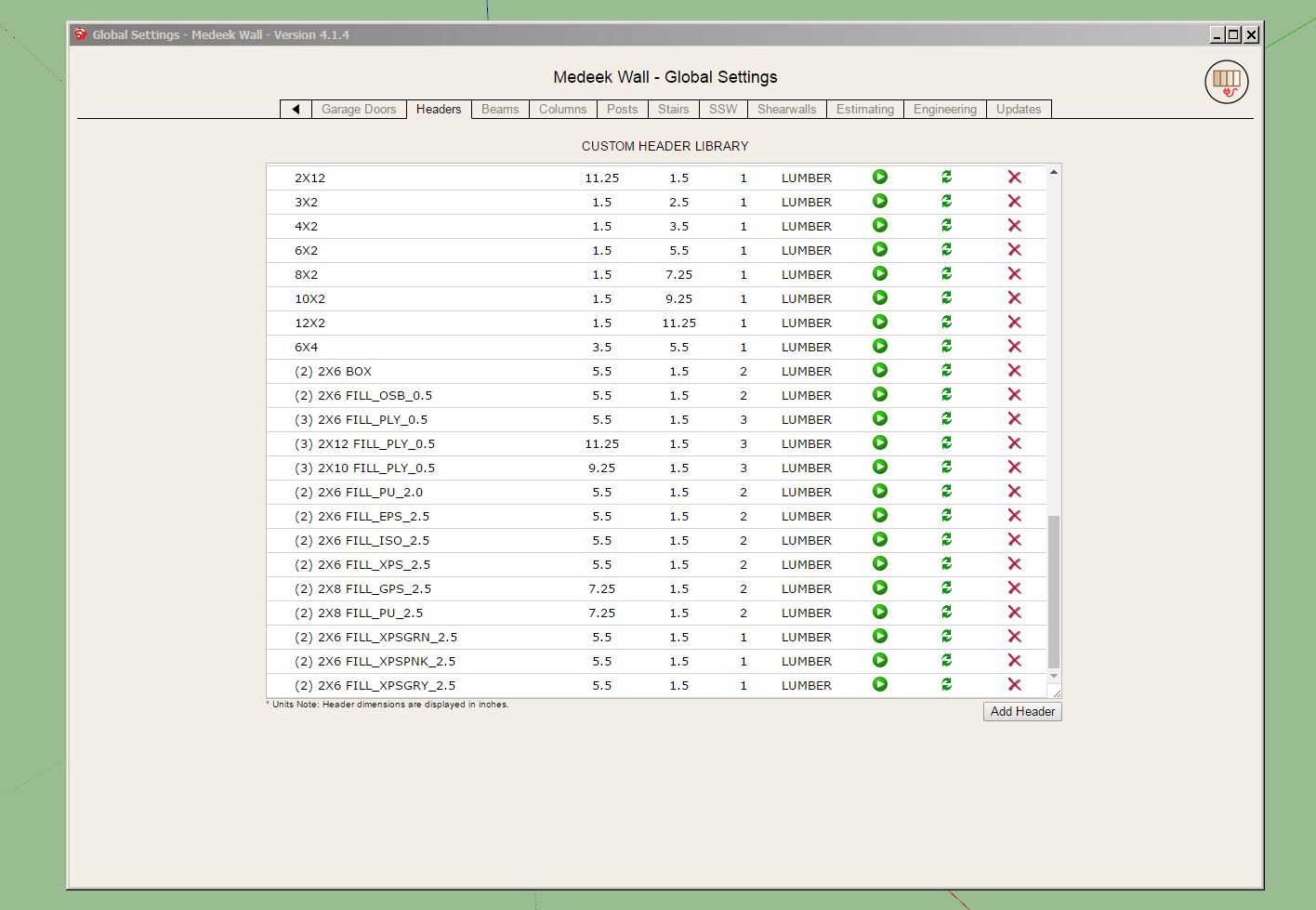The height and width of the screenshot is (910, 1316).
Task: Click green play icon for (3) 2X12 FILL_PLY_0.5
Action: point(880,442)
